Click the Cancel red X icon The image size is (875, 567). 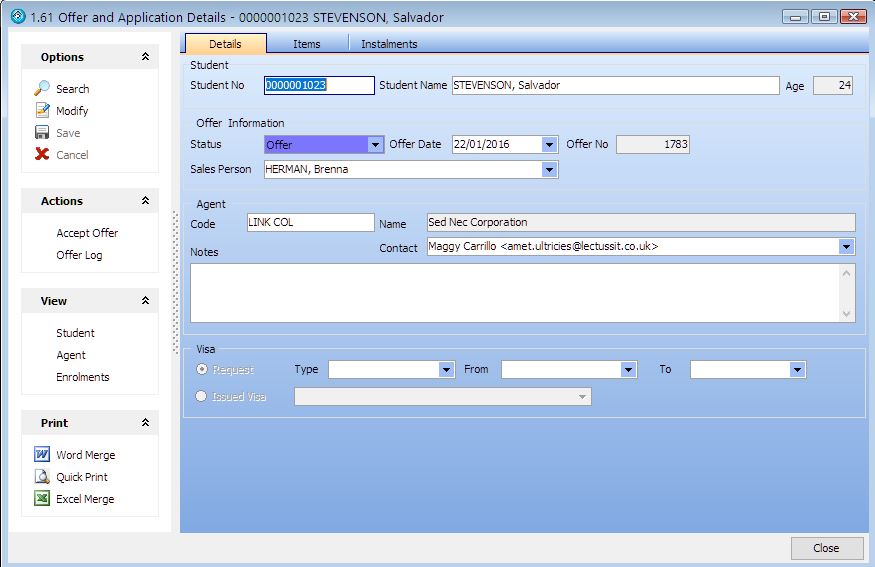point(42,155)
